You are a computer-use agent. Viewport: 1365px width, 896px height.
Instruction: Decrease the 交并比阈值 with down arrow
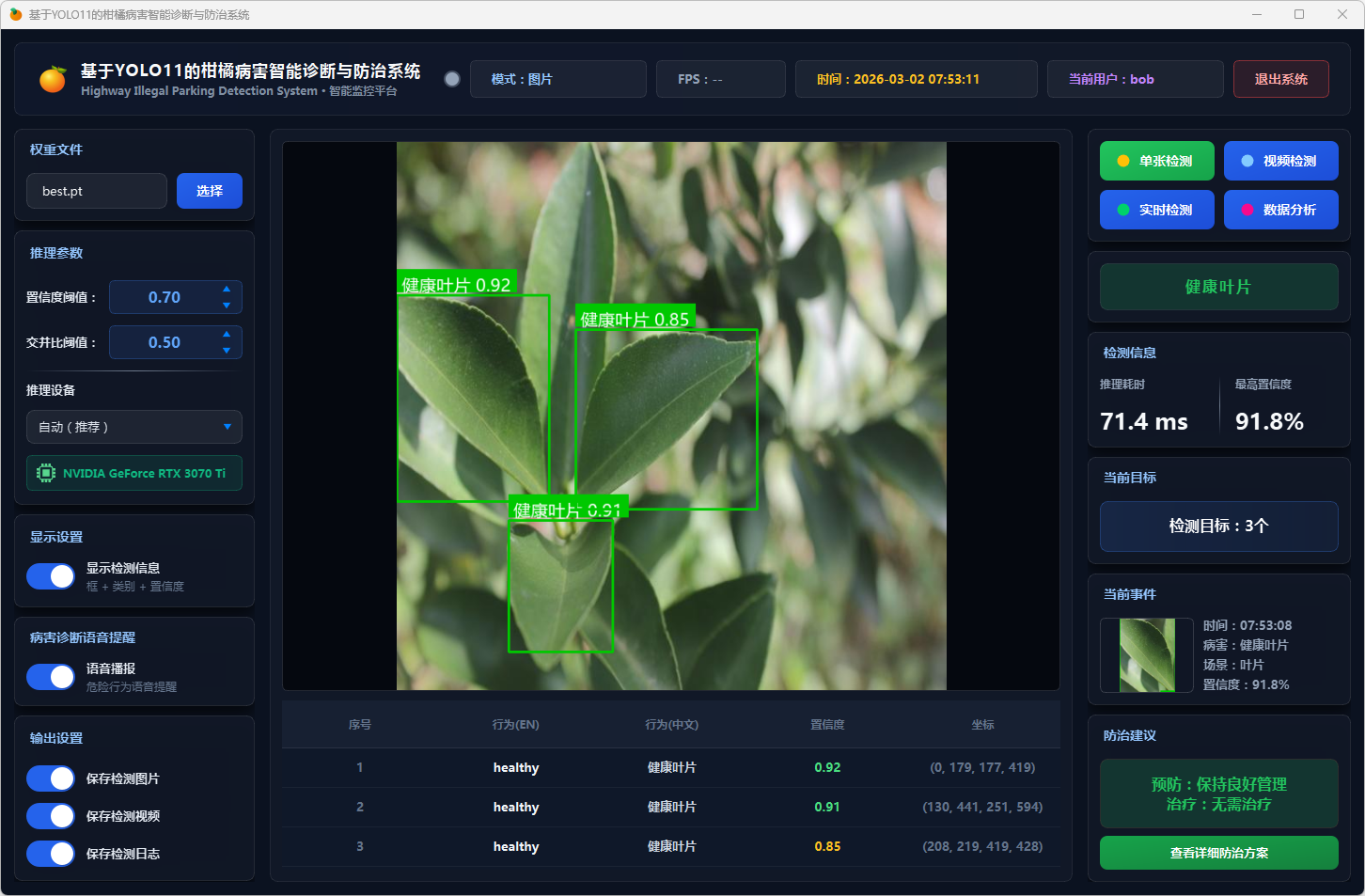pyautogui.click(x=227, y=351)
